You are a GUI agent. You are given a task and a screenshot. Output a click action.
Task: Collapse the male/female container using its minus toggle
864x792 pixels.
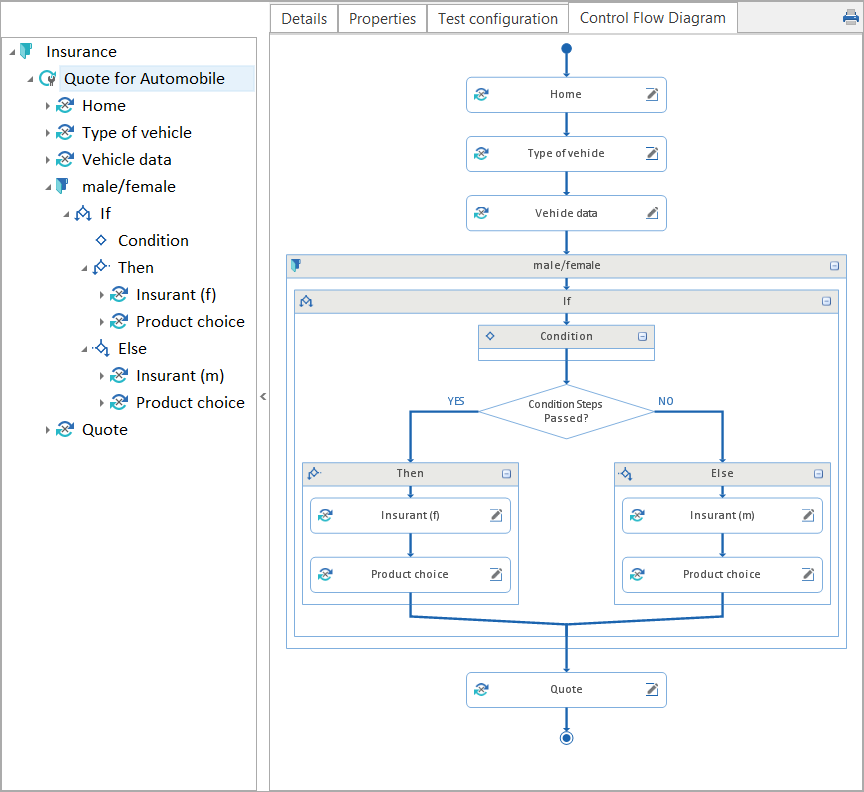tap(834, 266)
